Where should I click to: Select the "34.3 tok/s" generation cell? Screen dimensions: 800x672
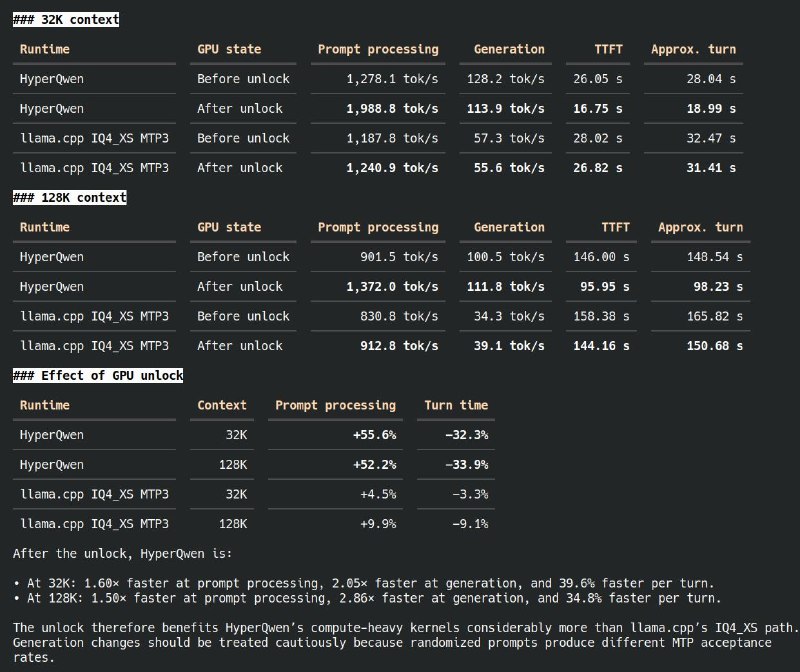[509, 316]
